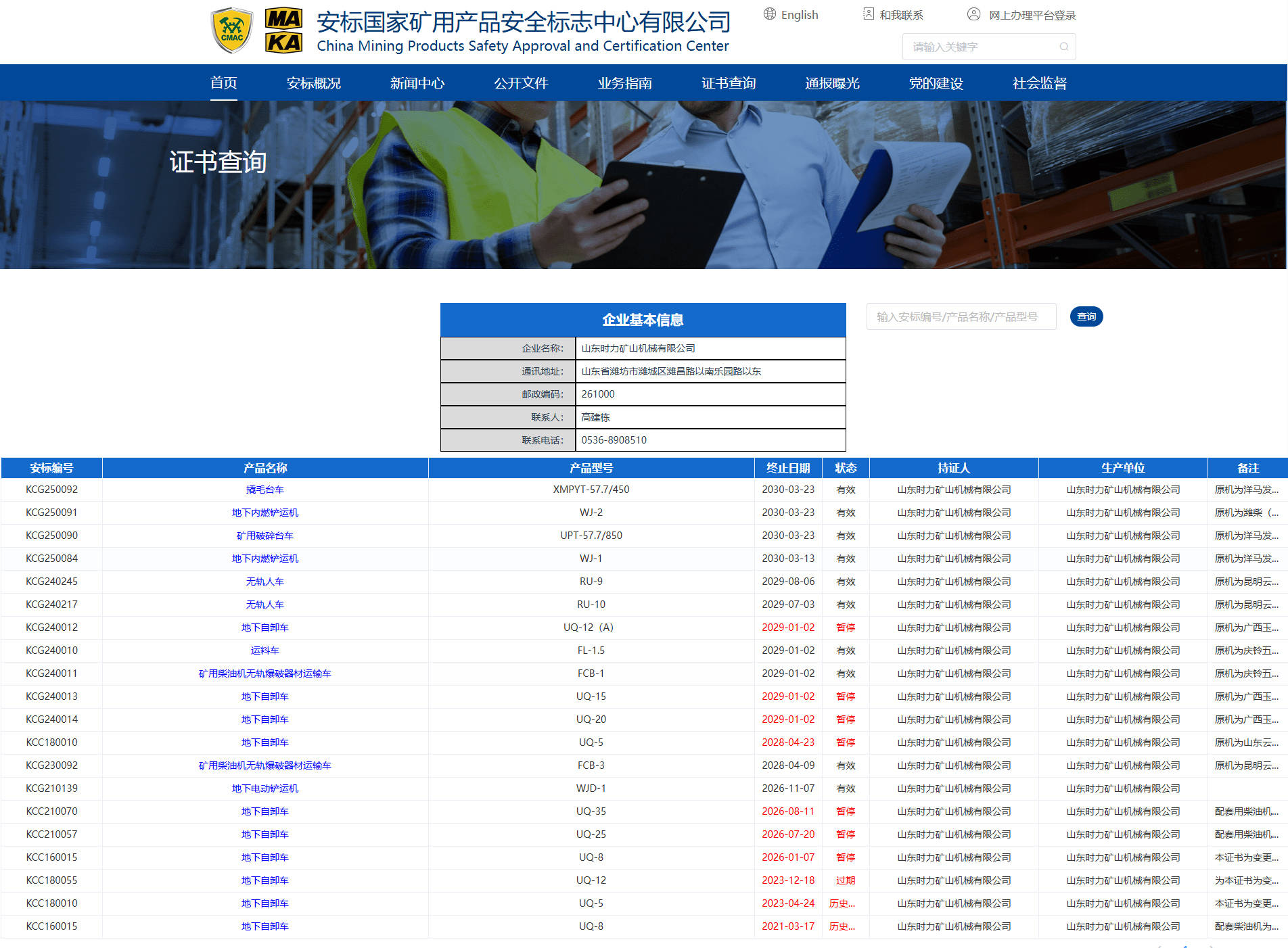This screenshot has height=948, width=1288.
Task: Open the 地下电动铲运机 product link
Action: [264, 788]
